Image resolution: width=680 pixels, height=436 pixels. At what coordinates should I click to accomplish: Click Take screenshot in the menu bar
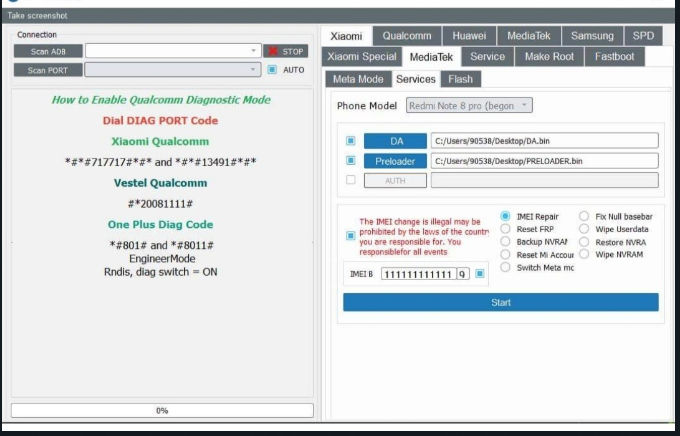click(37, 16)
